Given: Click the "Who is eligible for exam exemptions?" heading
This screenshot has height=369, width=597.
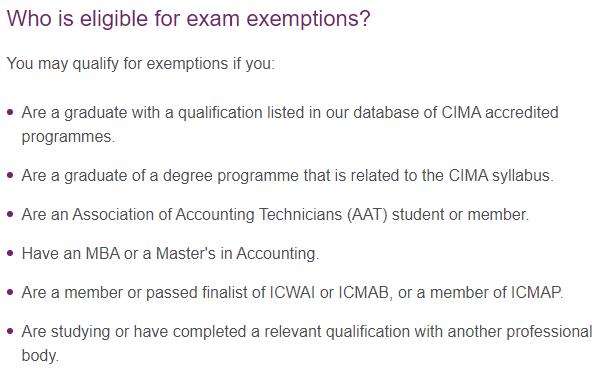Looking at the screenshot, I should [188, 18].
